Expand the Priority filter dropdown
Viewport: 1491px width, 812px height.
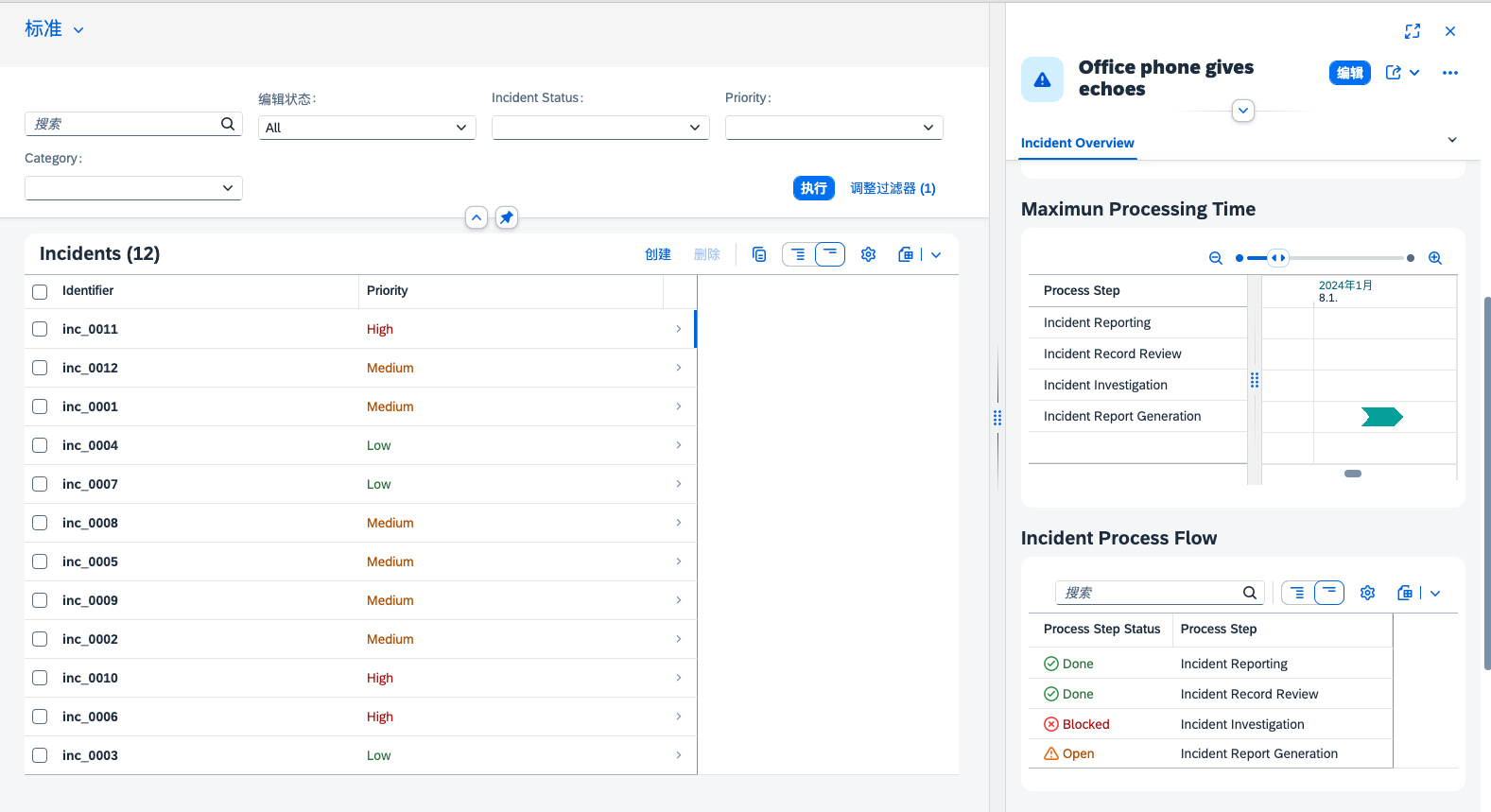834,128
